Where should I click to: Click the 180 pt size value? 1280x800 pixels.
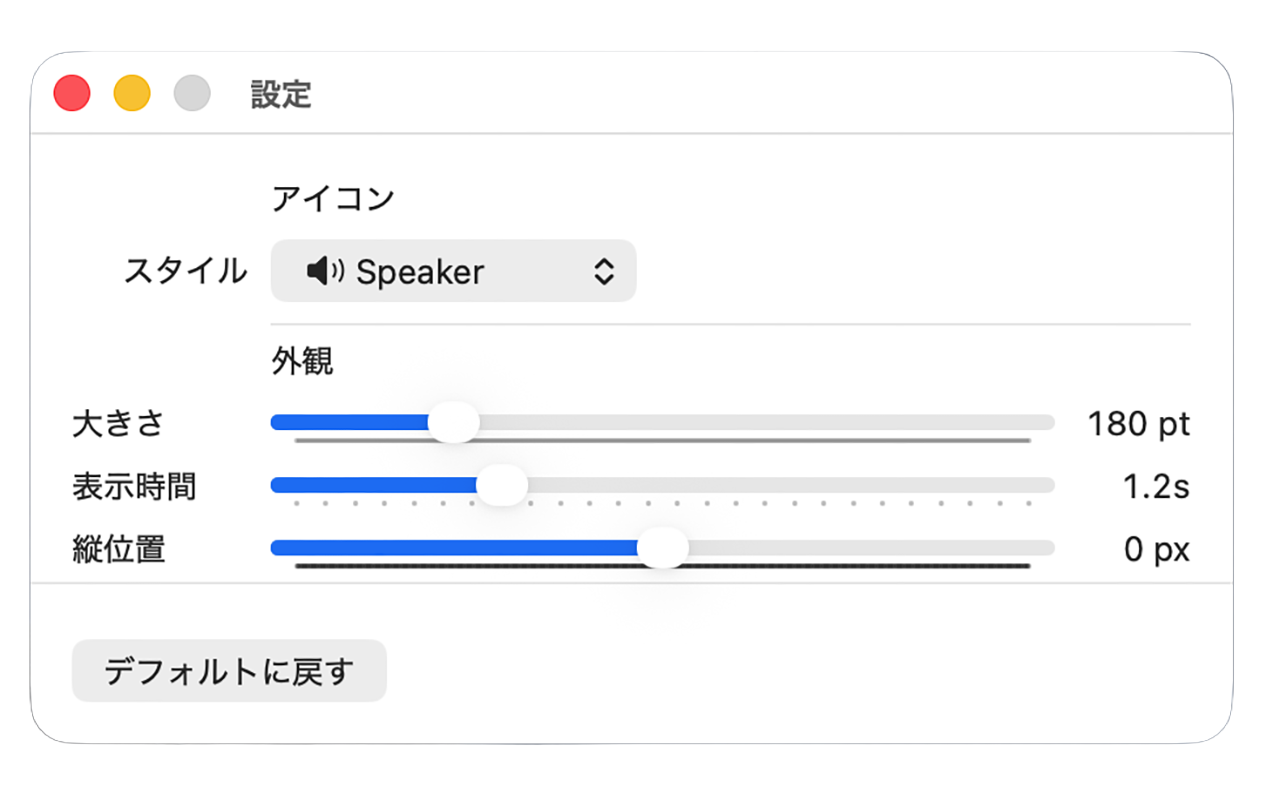[x=1138, y=424]
